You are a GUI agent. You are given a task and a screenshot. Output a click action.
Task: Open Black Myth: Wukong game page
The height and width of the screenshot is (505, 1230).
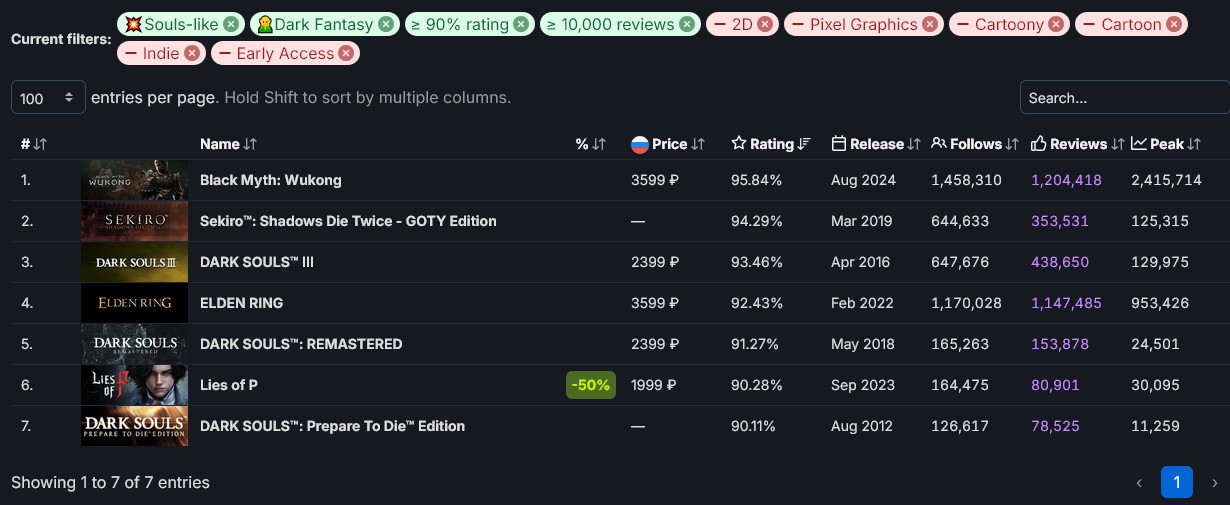[x=271, y=180]
